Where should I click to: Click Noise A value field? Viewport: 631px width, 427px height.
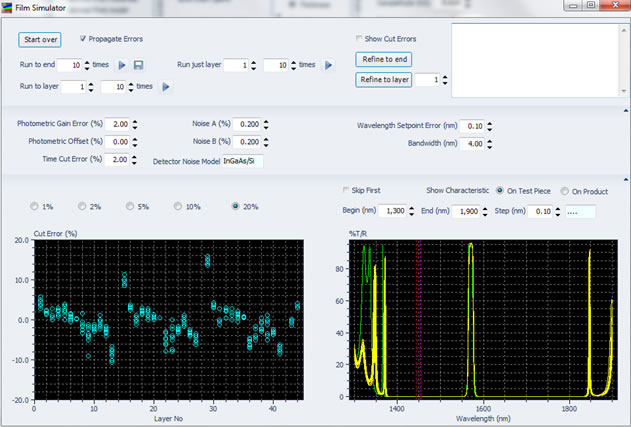tap(247, 124)
